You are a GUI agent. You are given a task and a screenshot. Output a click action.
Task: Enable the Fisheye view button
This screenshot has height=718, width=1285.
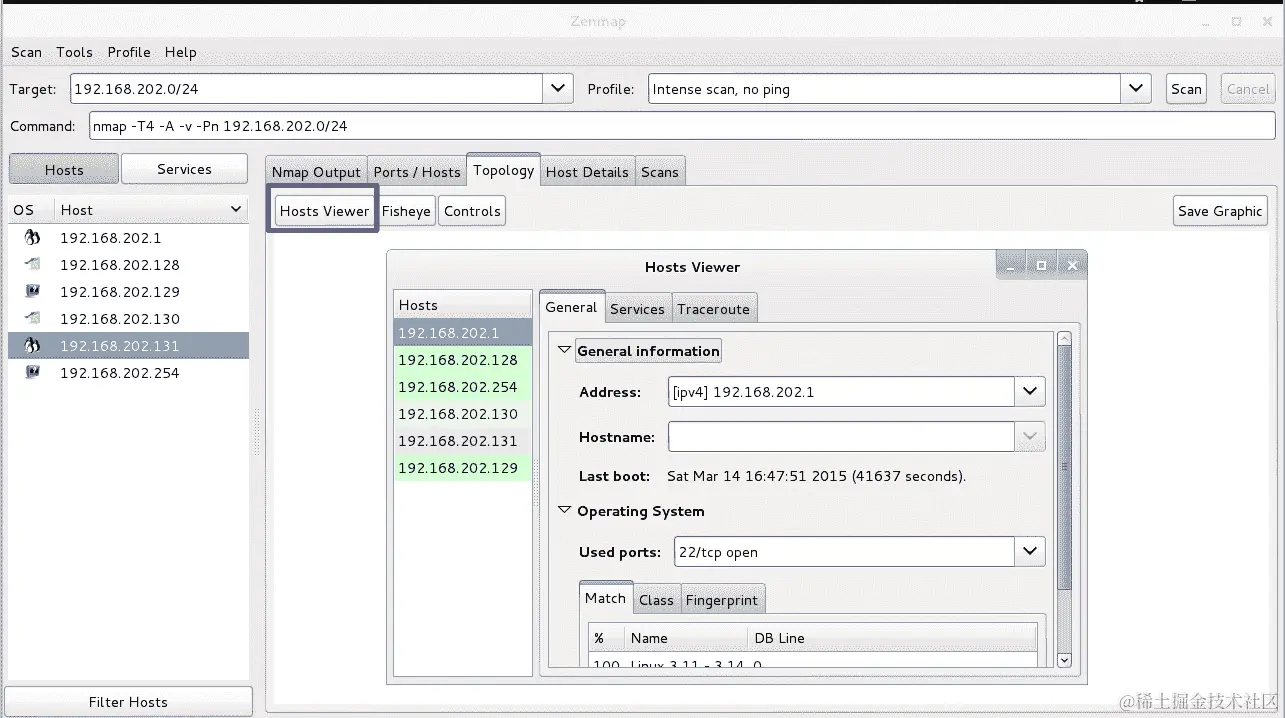[406, 211]
